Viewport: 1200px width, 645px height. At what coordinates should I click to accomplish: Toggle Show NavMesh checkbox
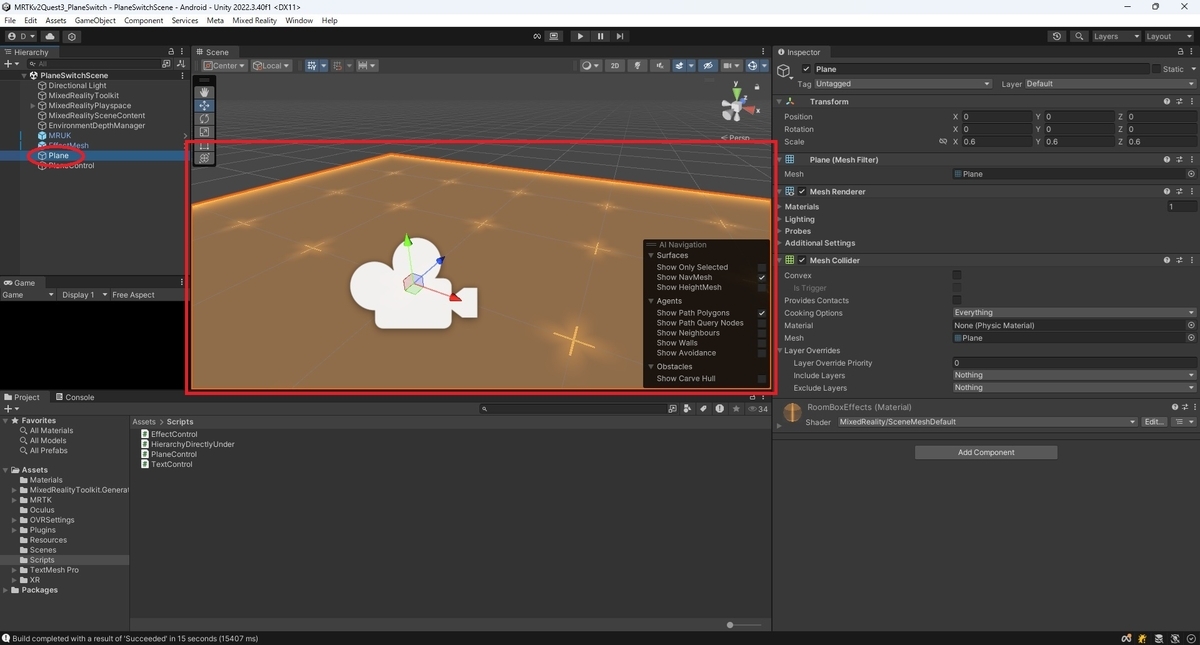pyautogui.click(x=762, y=277)
